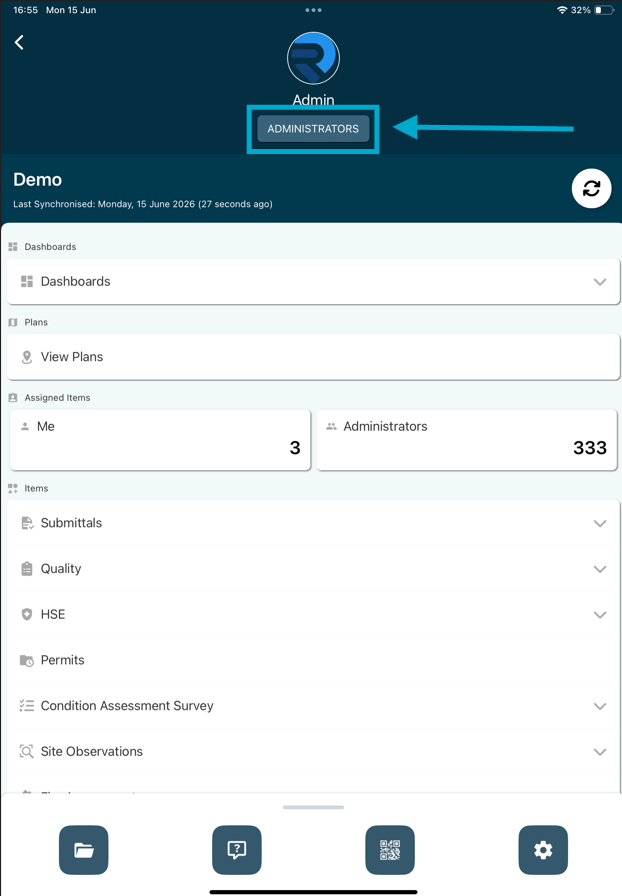Expand the HSE section chevron

click(x=600, y=615)
